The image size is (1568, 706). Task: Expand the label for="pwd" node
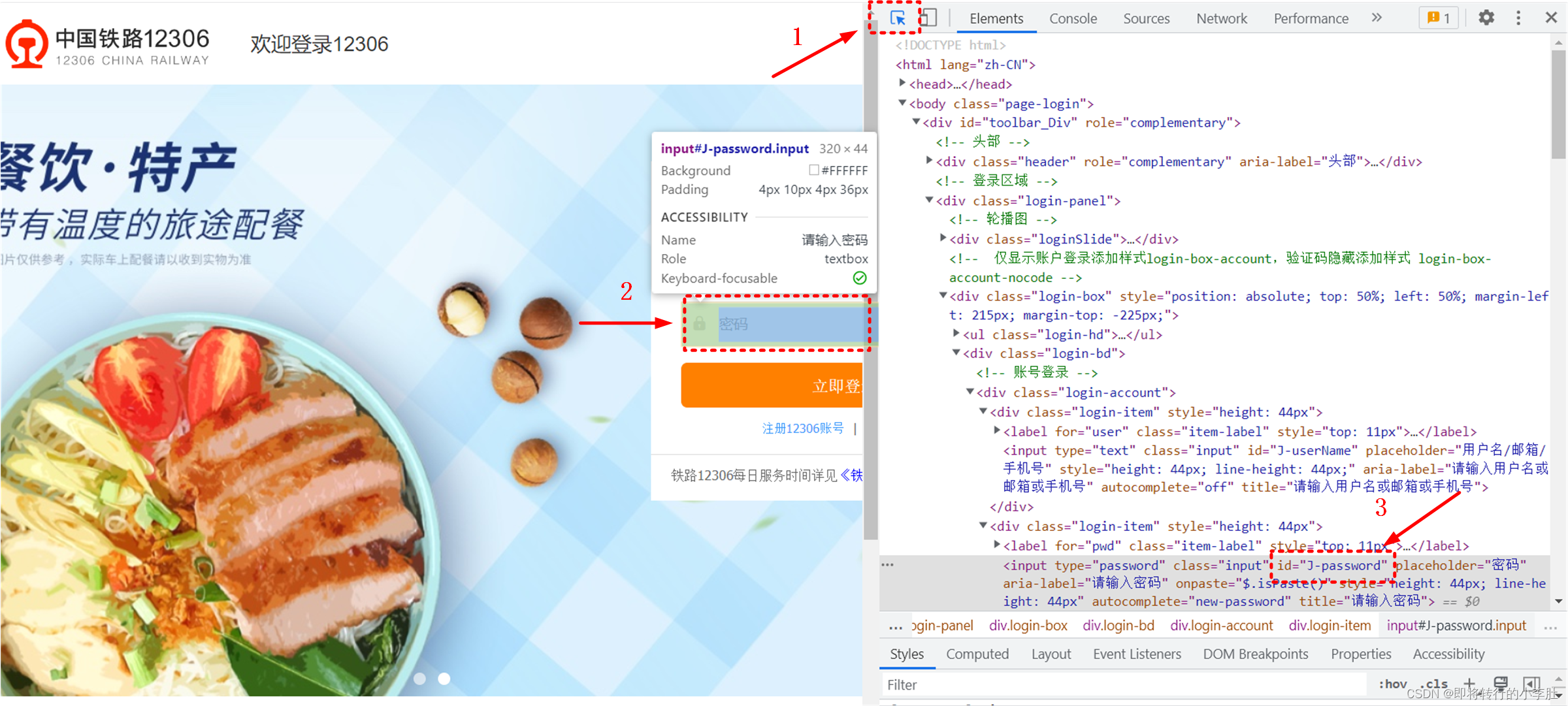(x=997, y=544)
